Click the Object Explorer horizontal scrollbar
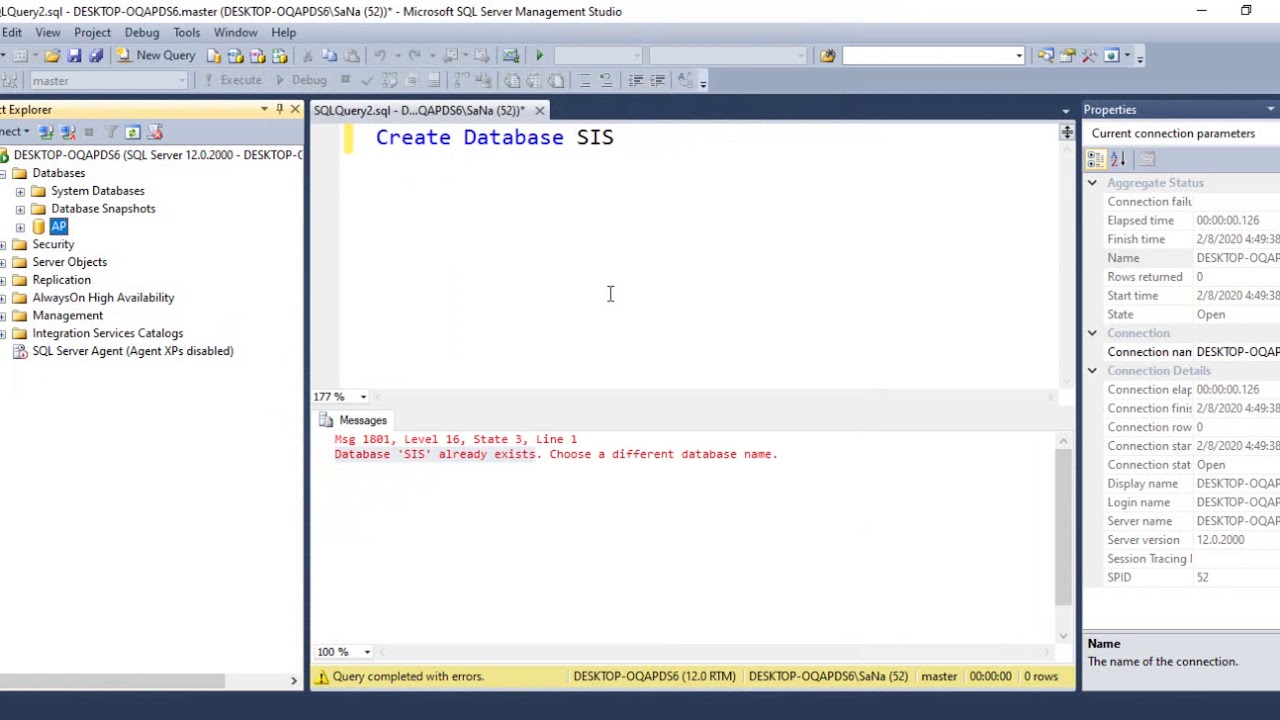Screen dimensions: 1280x720 coord(112,681)
